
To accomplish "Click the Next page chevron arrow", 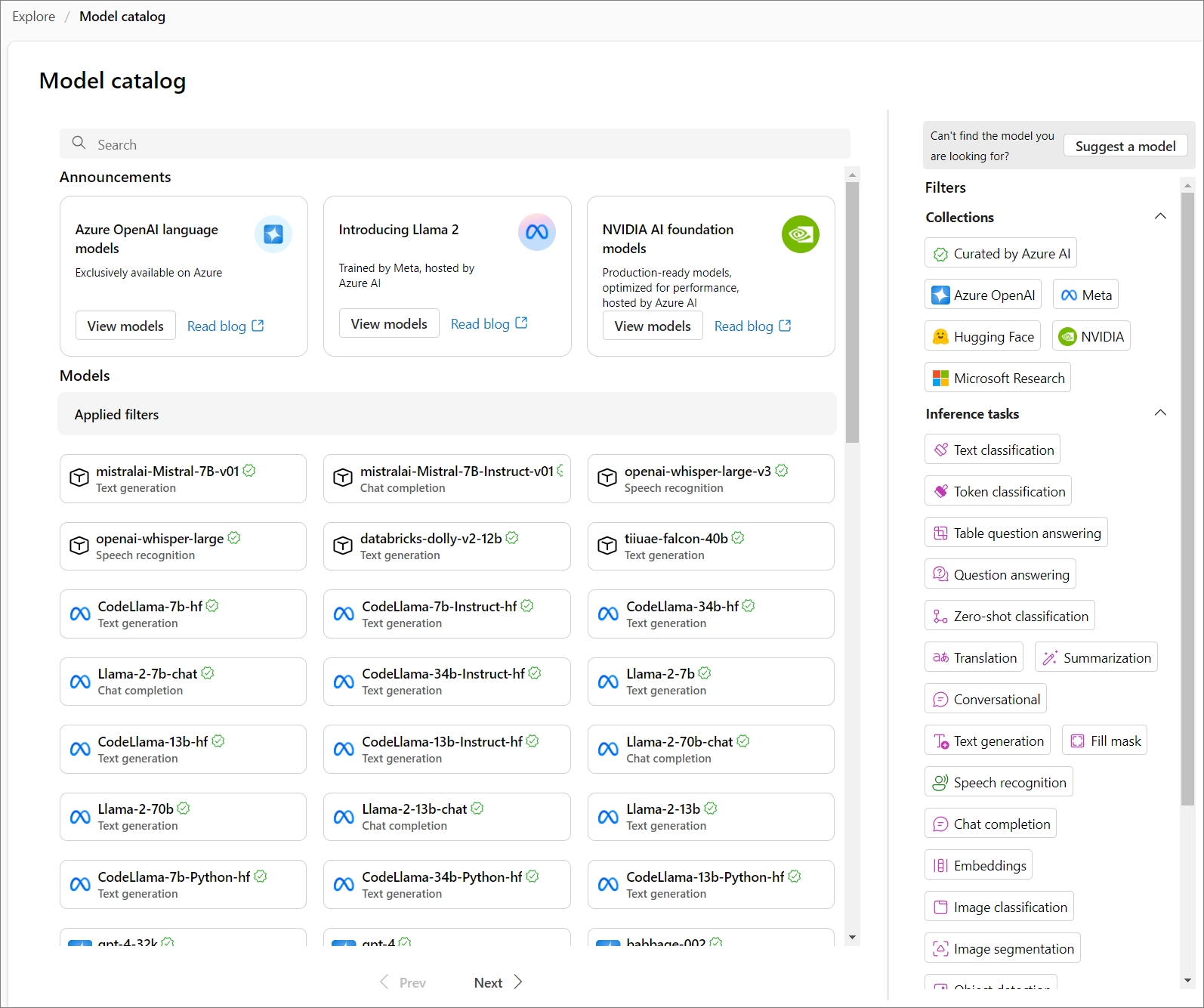I will tap(518, 982).
